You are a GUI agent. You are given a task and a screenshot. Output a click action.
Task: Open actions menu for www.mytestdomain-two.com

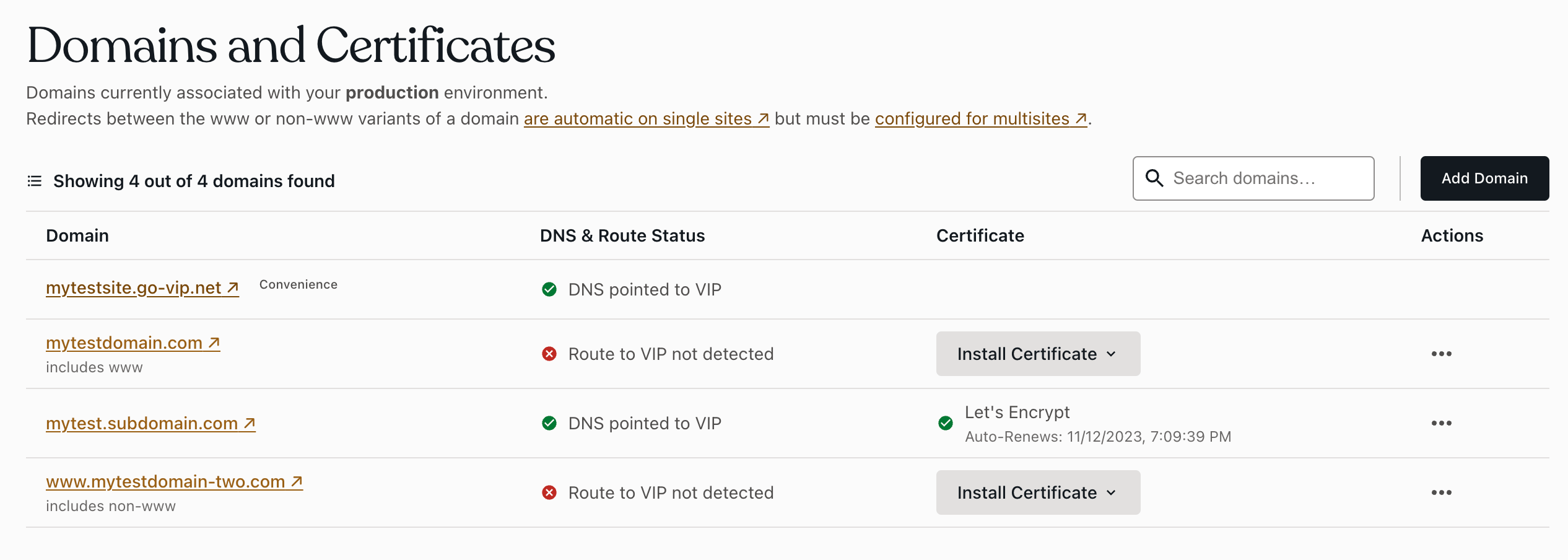pos(1442,492)
